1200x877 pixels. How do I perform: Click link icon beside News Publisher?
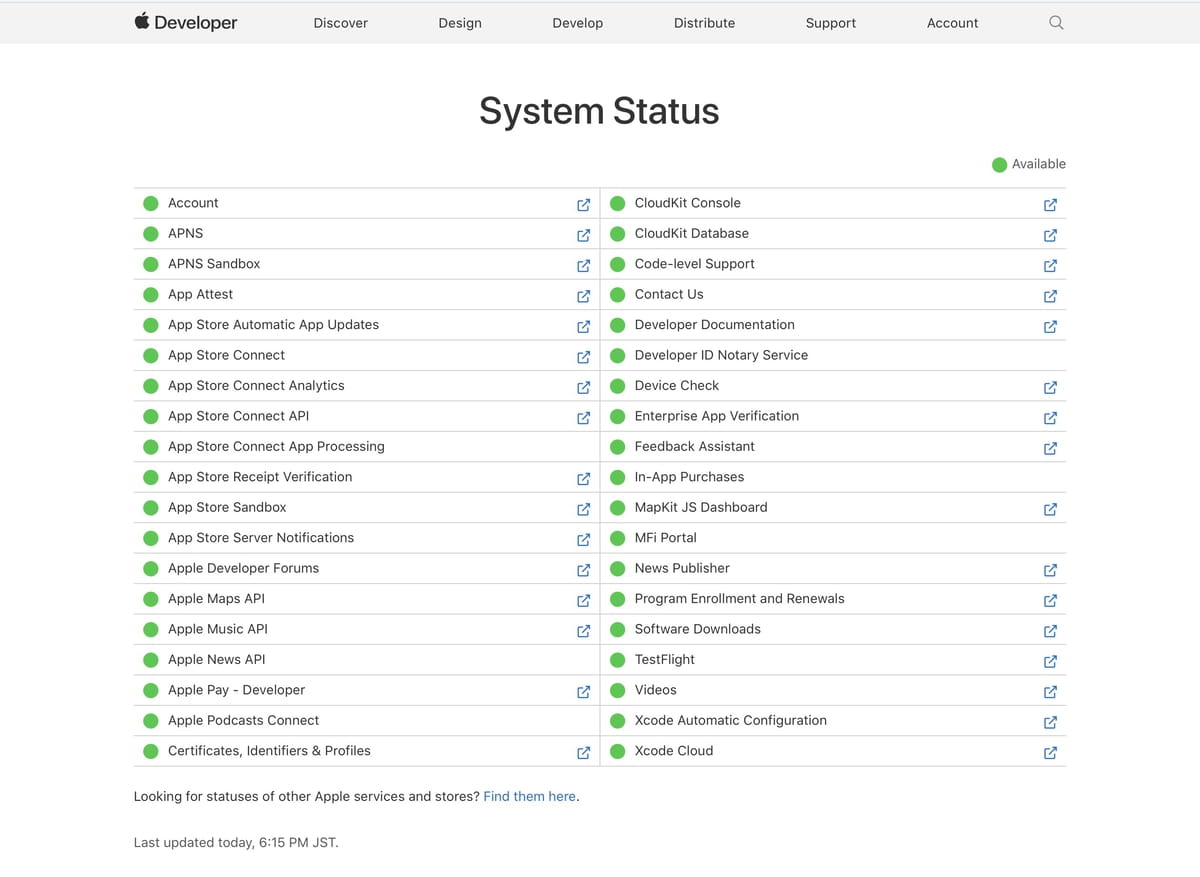1050,570
